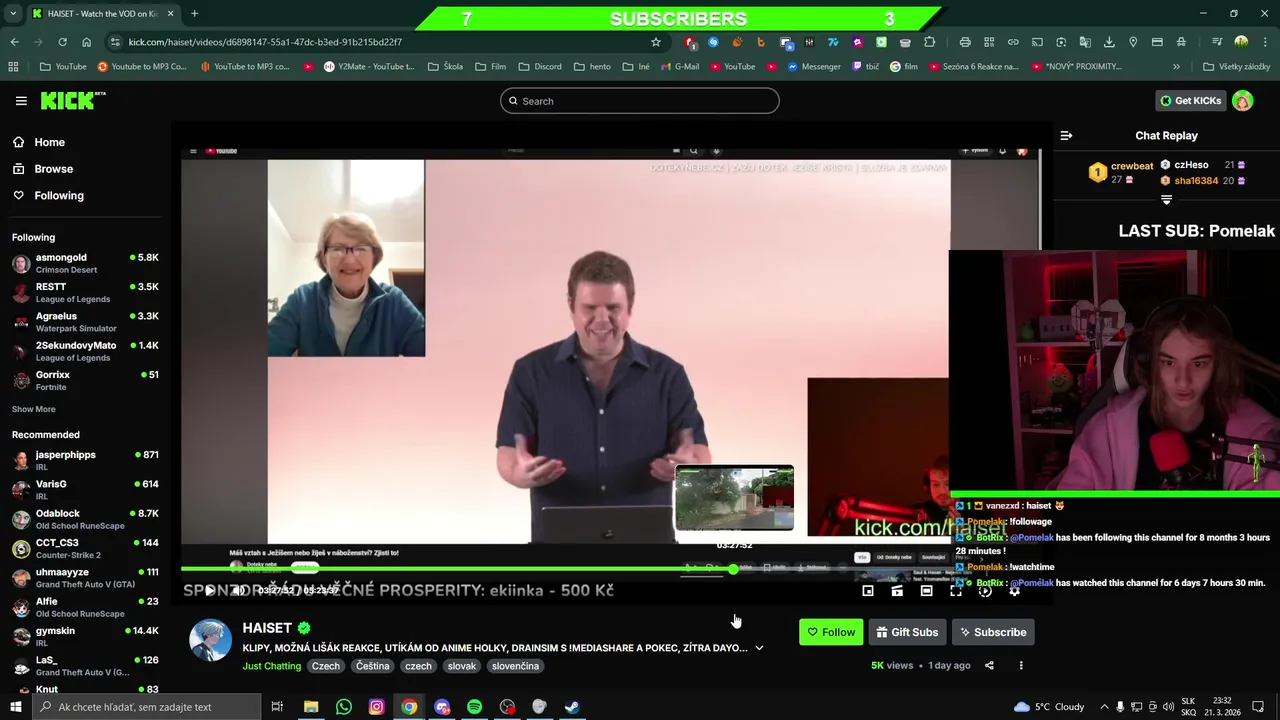Viewport: 1280px width, 720px height.
Task: Mute the video volume icon
Action: coord(238,591)
